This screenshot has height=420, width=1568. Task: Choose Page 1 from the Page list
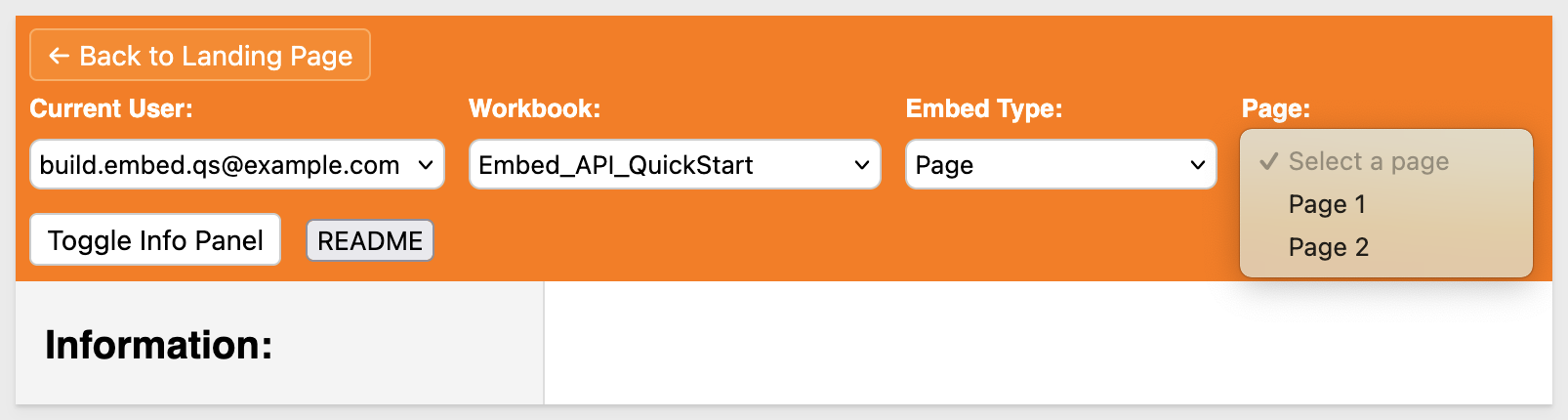point(1327,205)
